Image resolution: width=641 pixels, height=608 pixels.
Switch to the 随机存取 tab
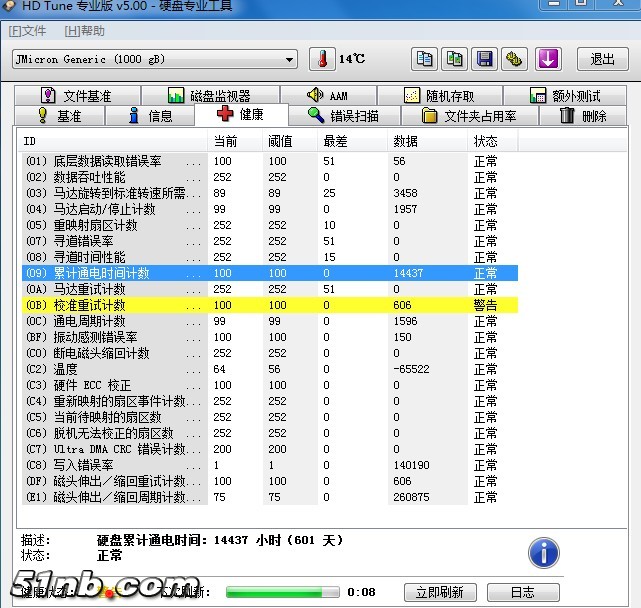(440, 96)
